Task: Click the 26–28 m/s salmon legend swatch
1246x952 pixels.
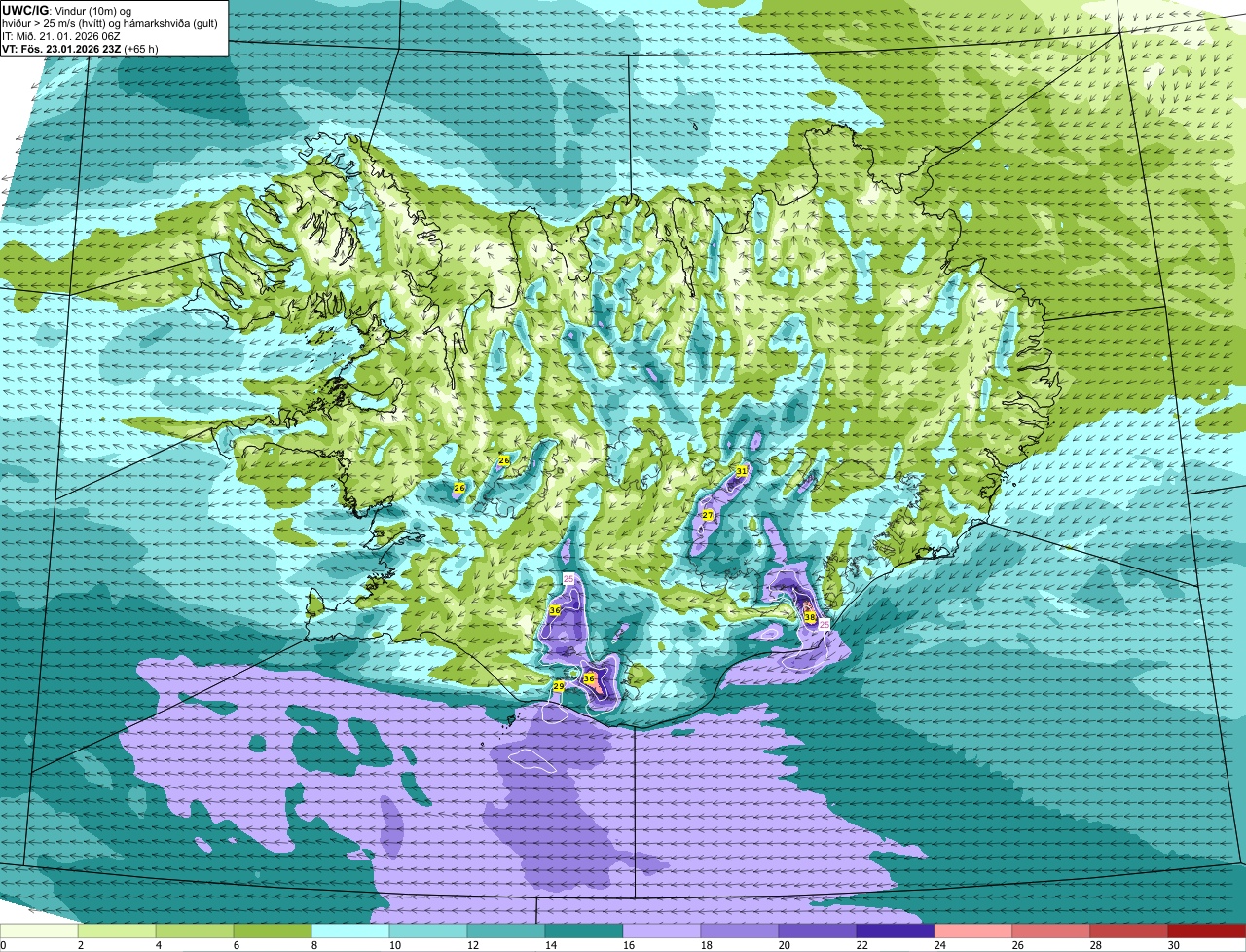Action: click(x=1051, y=932)
